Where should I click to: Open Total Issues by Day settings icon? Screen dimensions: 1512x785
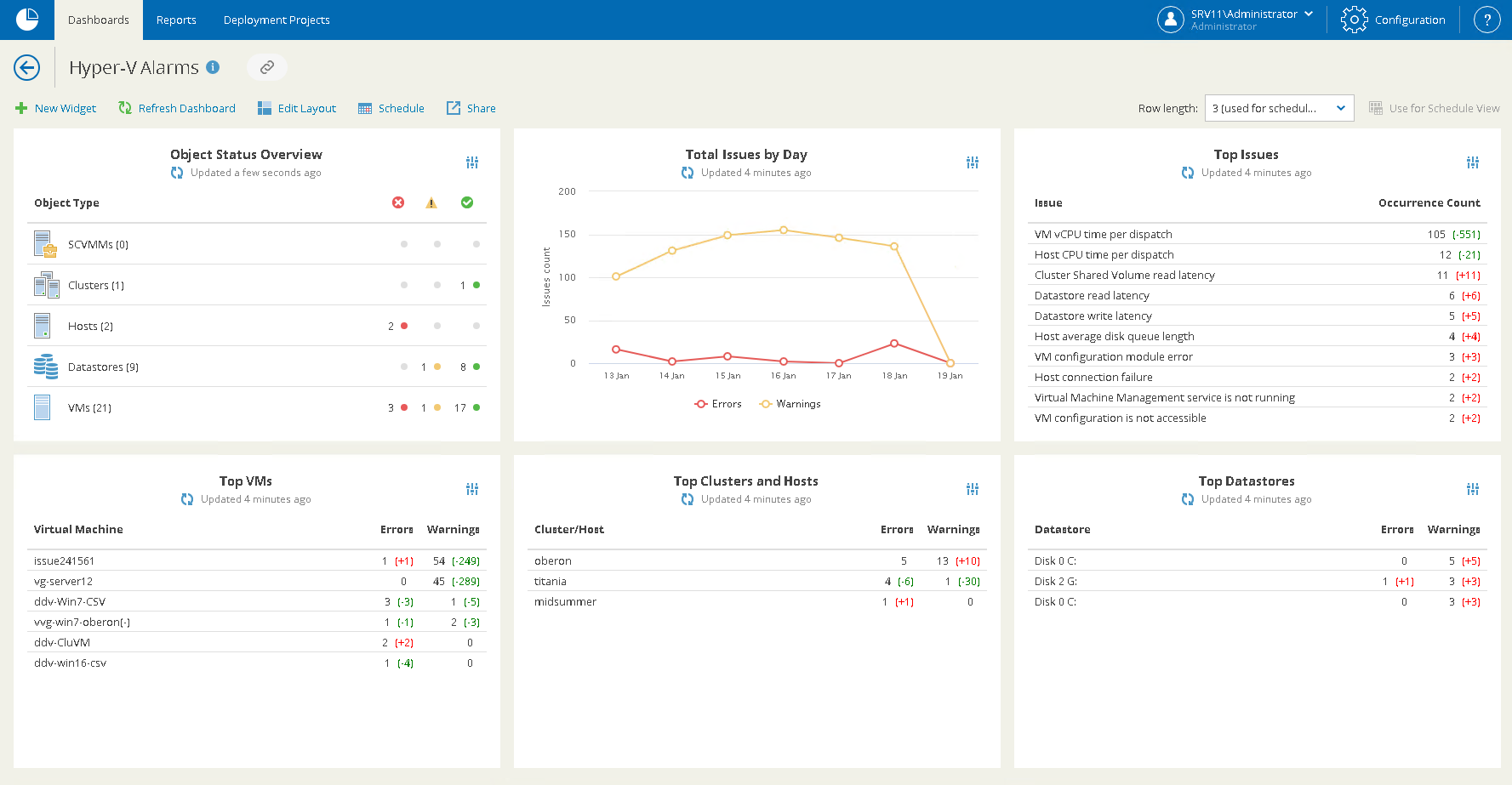[973, 162]
